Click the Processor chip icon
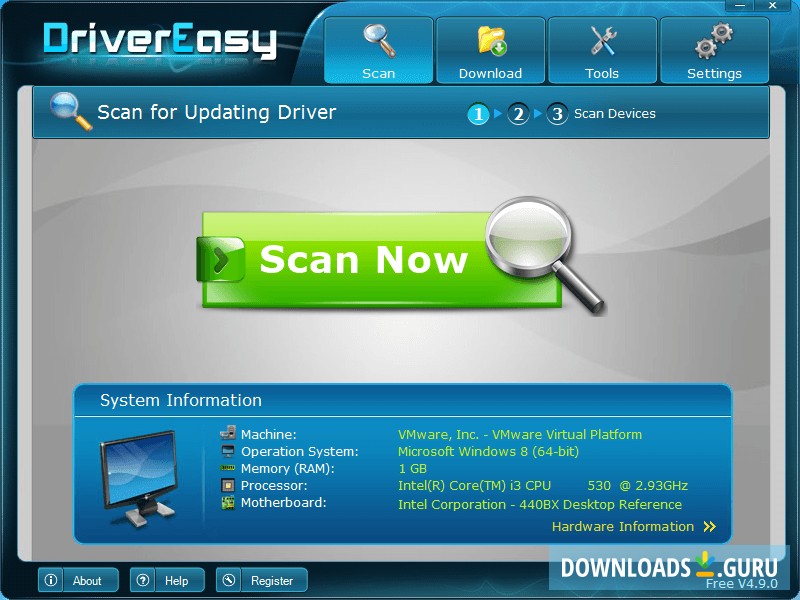800x600 pixels. click(x=228, y=485)
